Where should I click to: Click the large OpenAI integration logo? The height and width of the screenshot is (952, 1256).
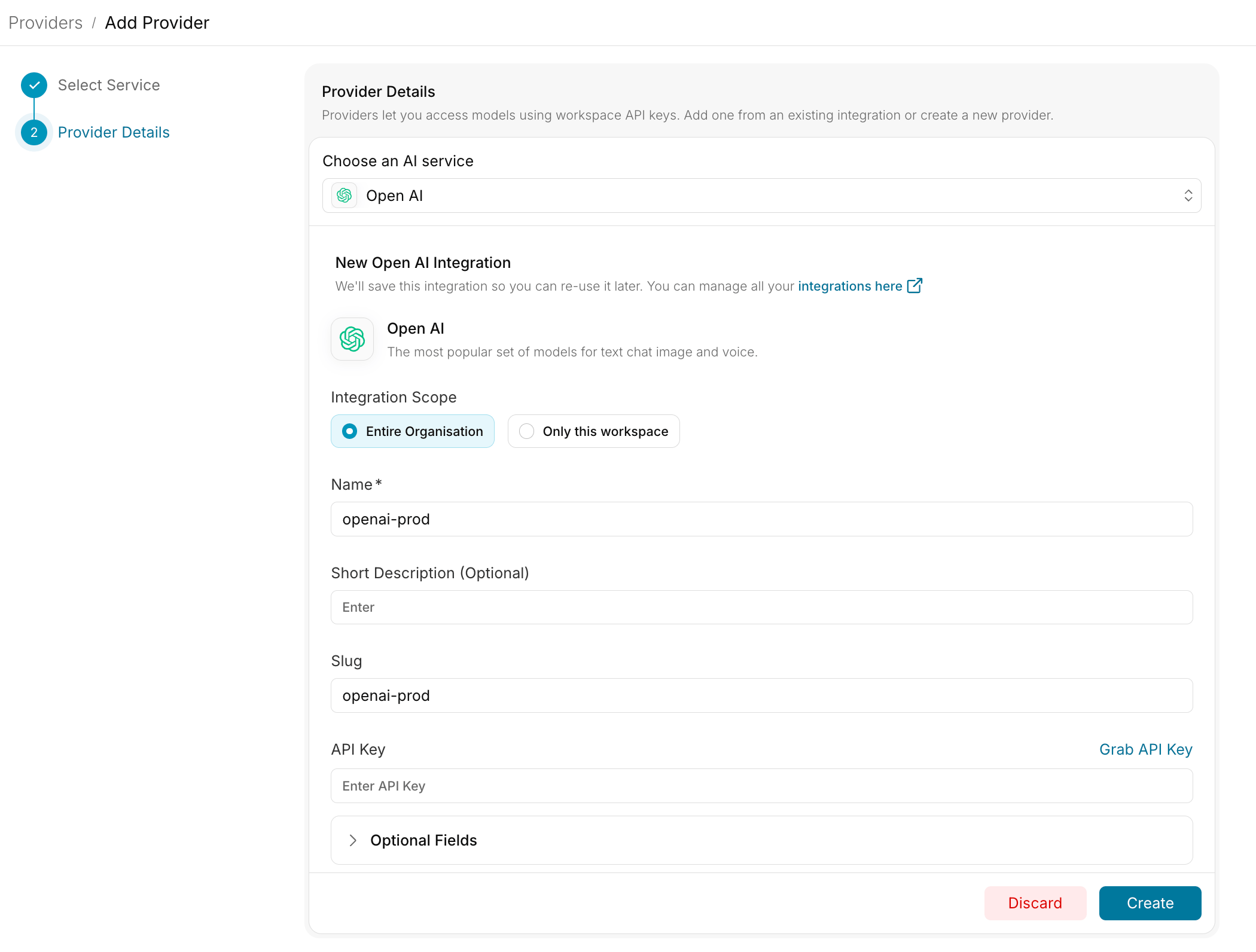coord(352,339)
